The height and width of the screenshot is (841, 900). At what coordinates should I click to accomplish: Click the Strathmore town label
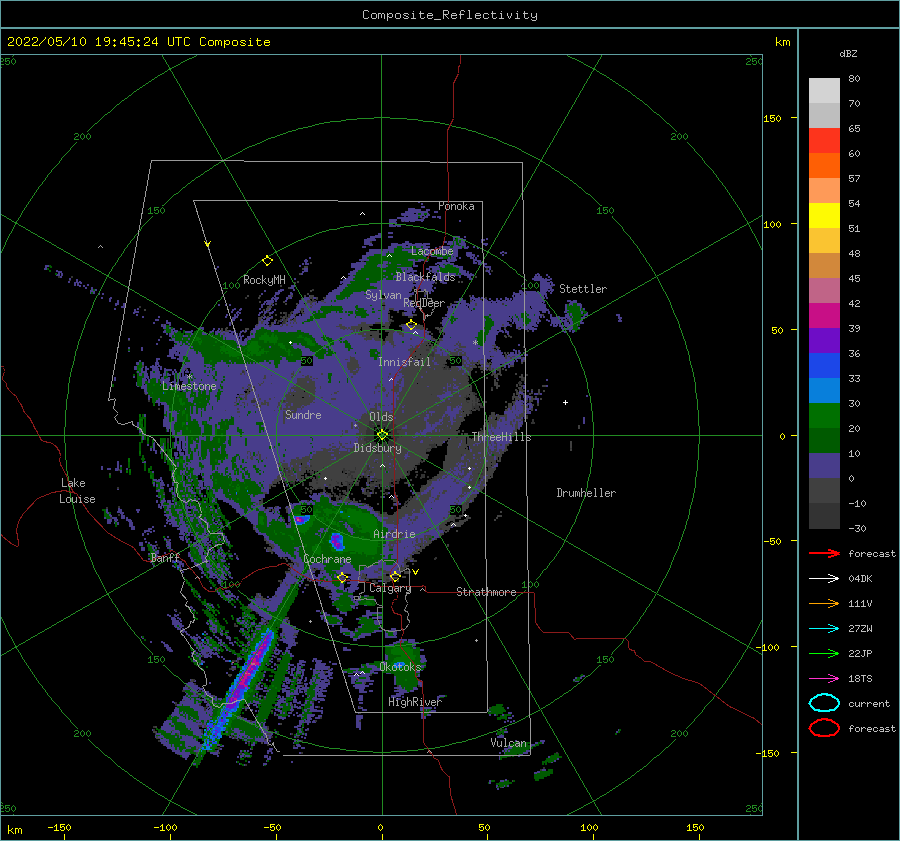486,592
